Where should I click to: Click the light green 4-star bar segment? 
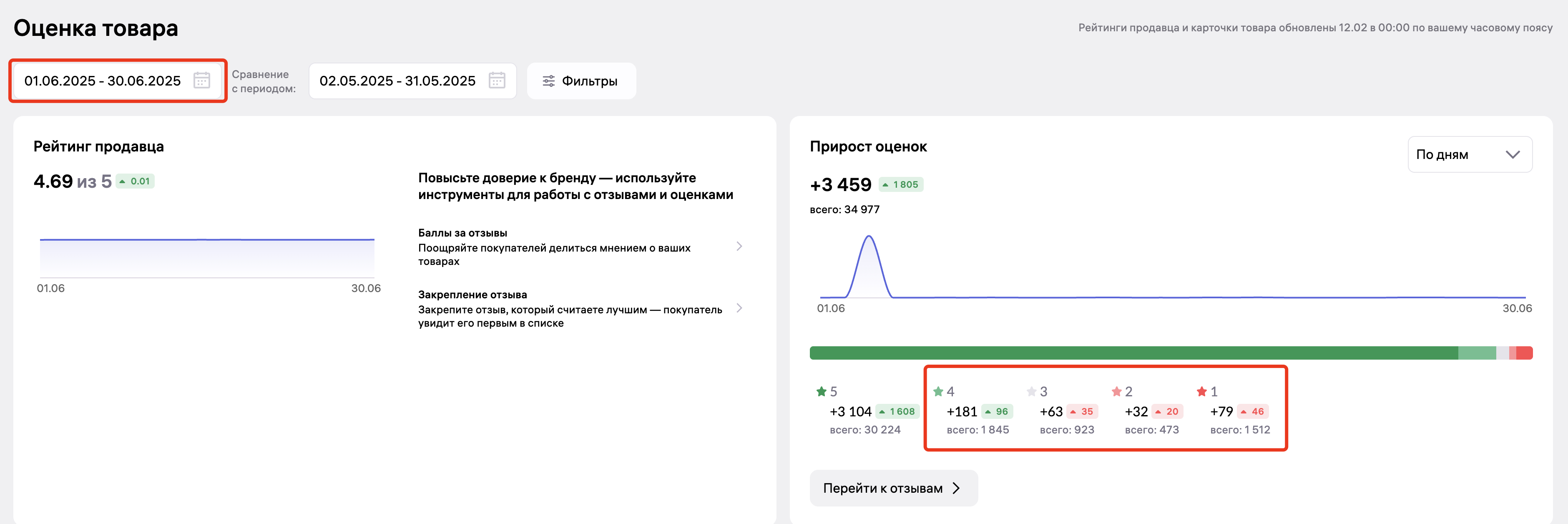coord(1477,353)
